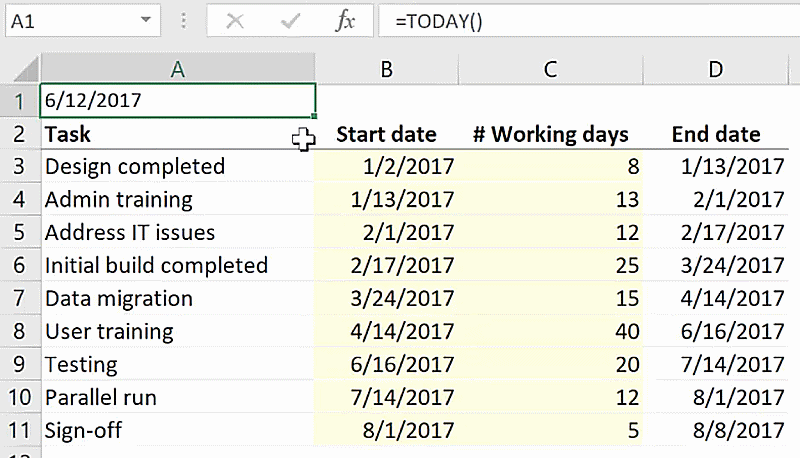Click the 'Start date' header cell
Screen dimensions: 800x458
(x=386, y=134)
